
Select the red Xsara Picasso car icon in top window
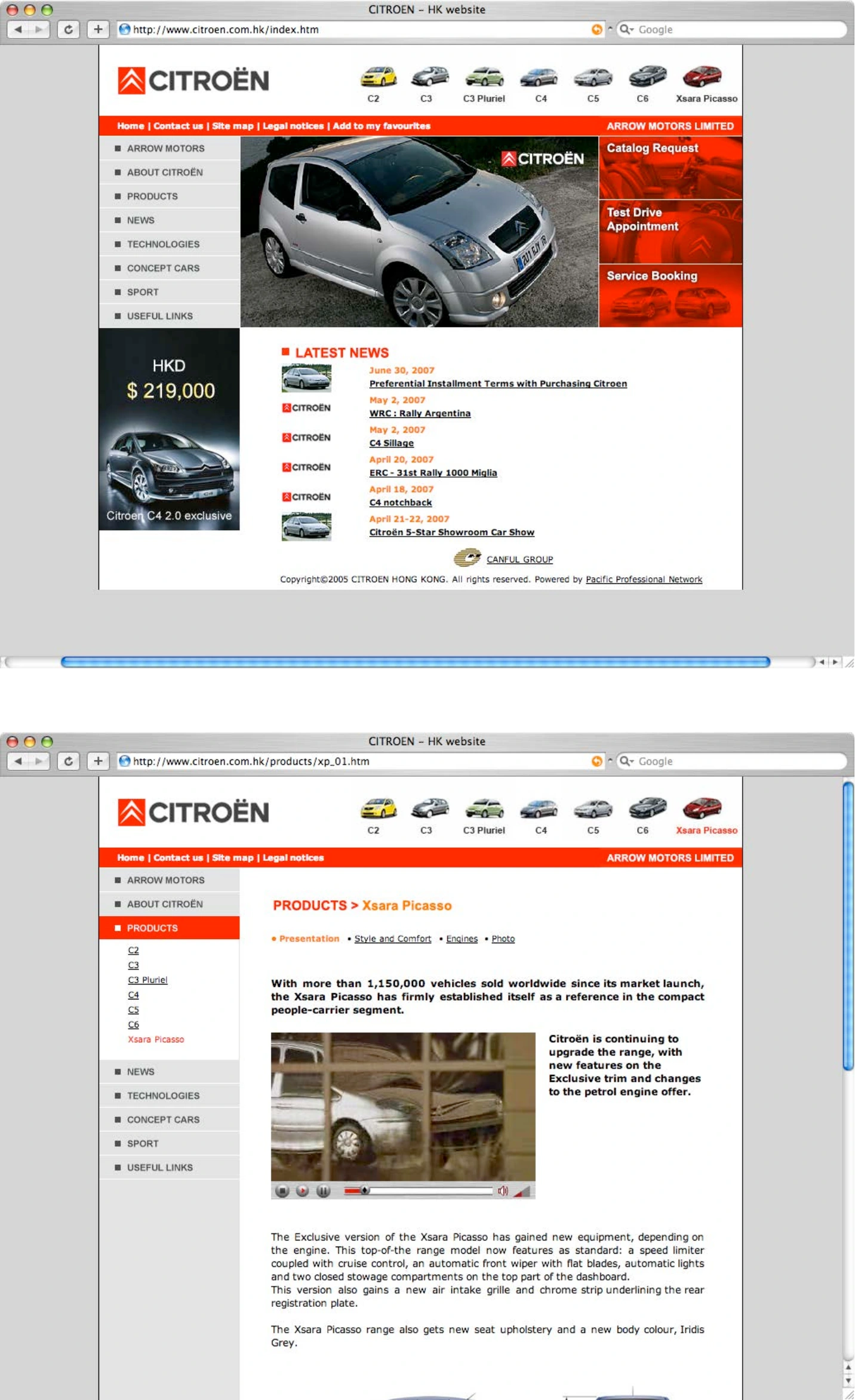click(x=702, y=76)
